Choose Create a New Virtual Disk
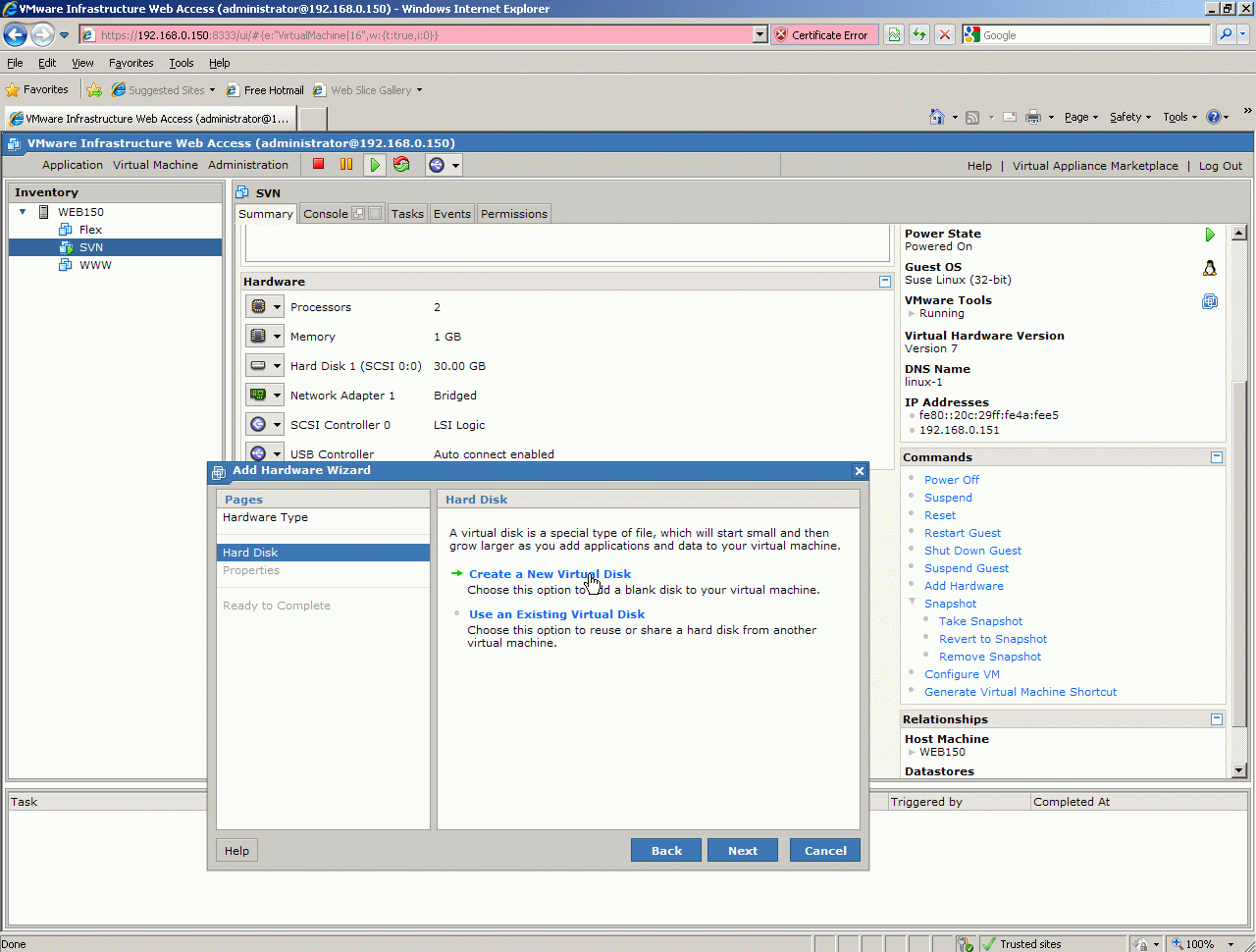 549,574
